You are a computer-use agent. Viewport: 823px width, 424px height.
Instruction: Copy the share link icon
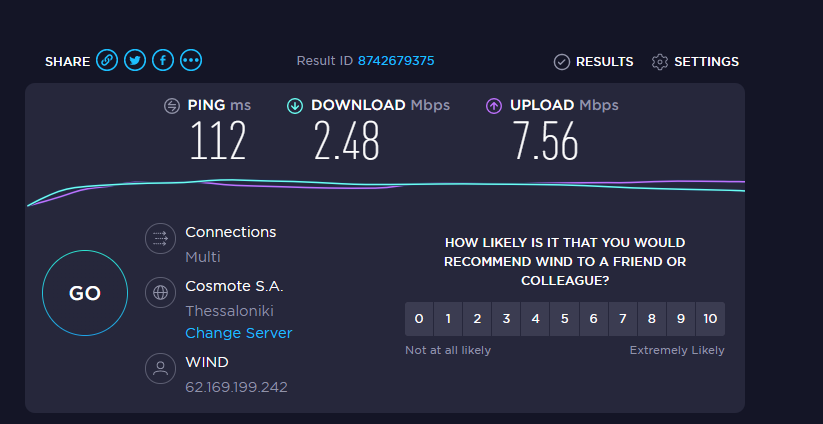[x=107, y=60]
